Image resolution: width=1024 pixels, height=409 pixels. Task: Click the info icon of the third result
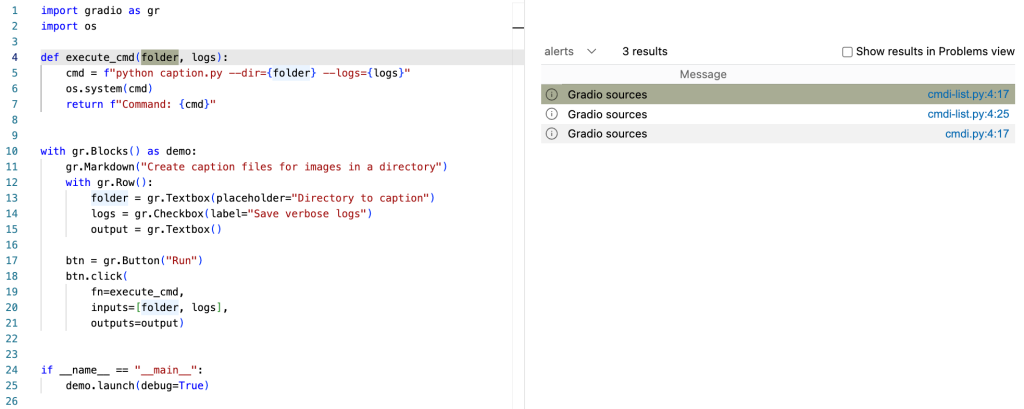pos(551,134)
